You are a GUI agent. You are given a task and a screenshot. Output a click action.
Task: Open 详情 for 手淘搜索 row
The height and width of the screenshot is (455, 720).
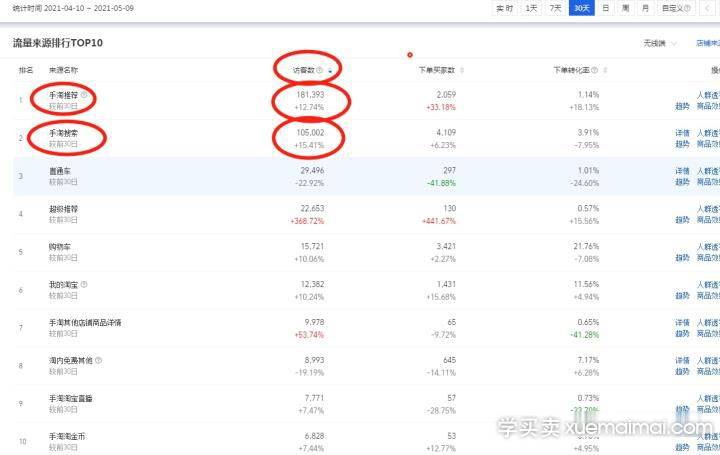click(682, 133)
